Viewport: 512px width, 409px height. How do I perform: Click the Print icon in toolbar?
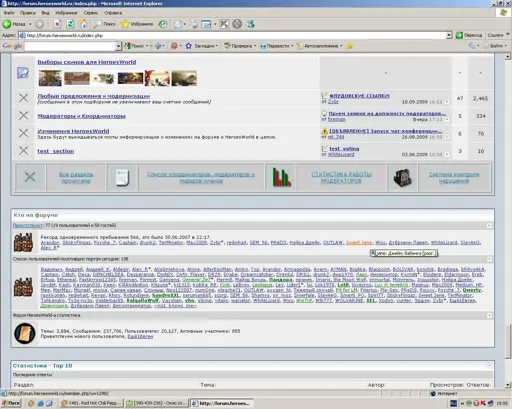pos(194,24)
